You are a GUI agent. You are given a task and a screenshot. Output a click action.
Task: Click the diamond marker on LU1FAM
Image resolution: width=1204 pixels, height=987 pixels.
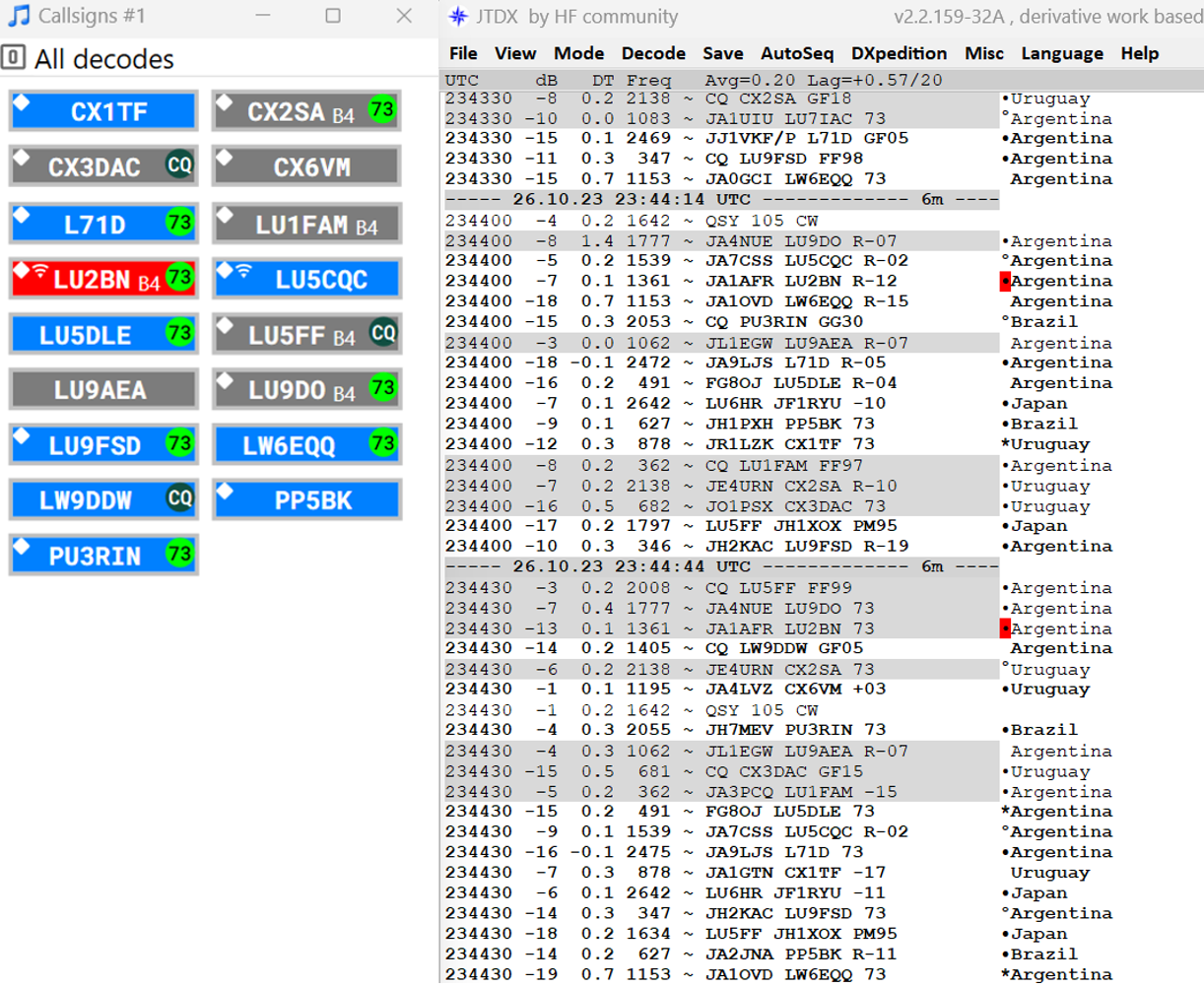pos(225,214)
